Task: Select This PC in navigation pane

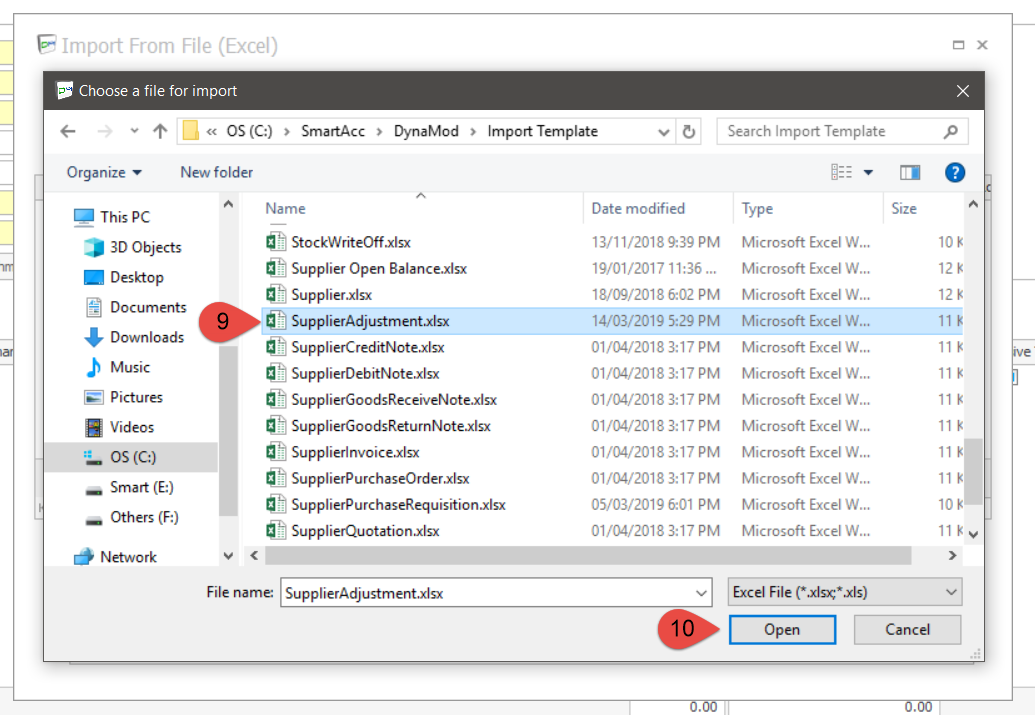Action: pyautogui.click(x=112, y=217)
